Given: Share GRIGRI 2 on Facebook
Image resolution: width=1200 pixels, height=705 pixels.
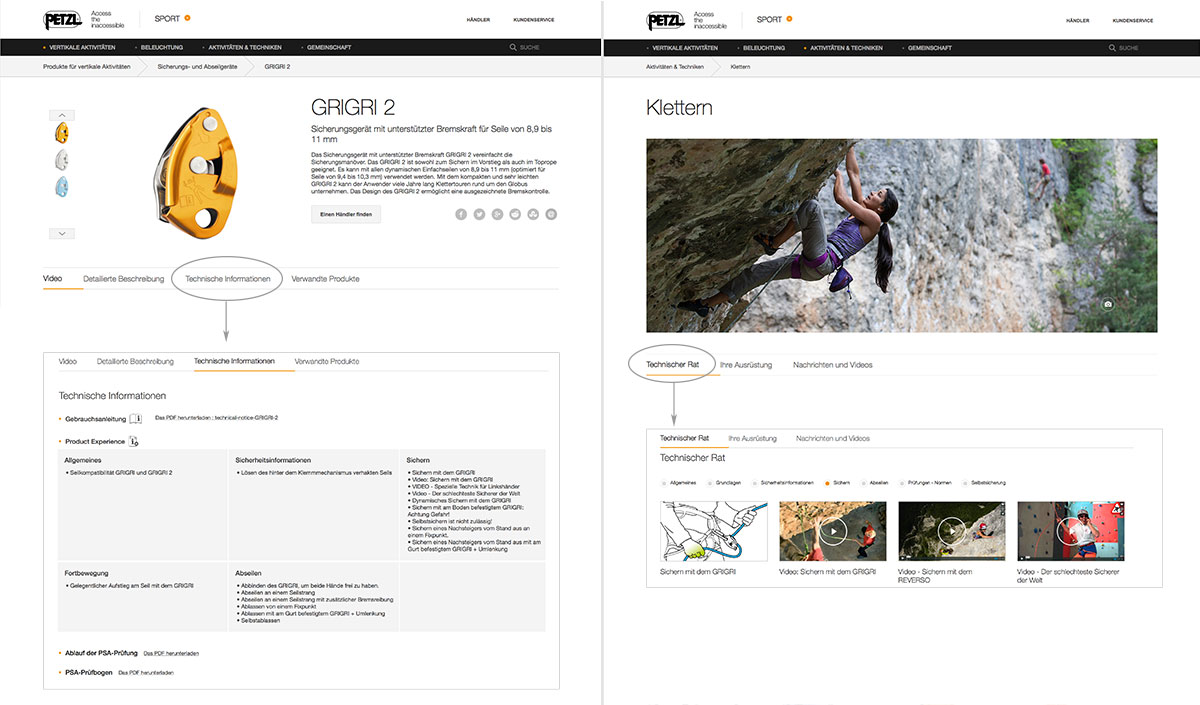Looking at the screenshot, I should click(x=461, y=214).
